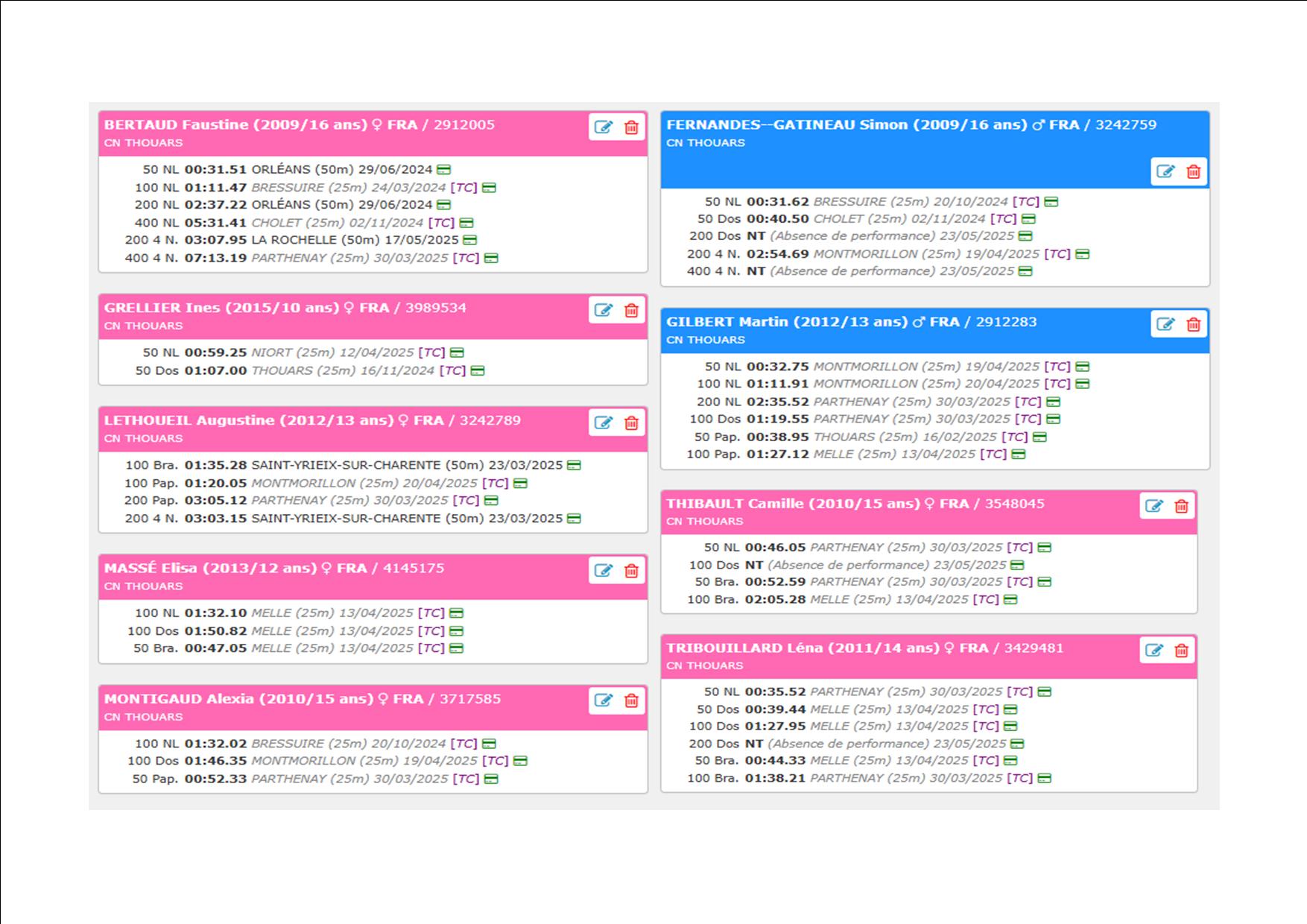Click [TC] tag on Grellier 50 Dos 01:07.00
1307x924 pixels.
point(452,370)
